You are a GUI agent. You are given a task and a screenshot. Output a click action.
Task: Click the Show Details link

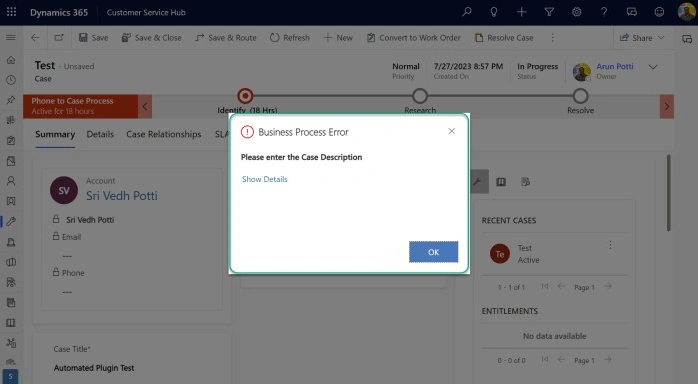264,179
